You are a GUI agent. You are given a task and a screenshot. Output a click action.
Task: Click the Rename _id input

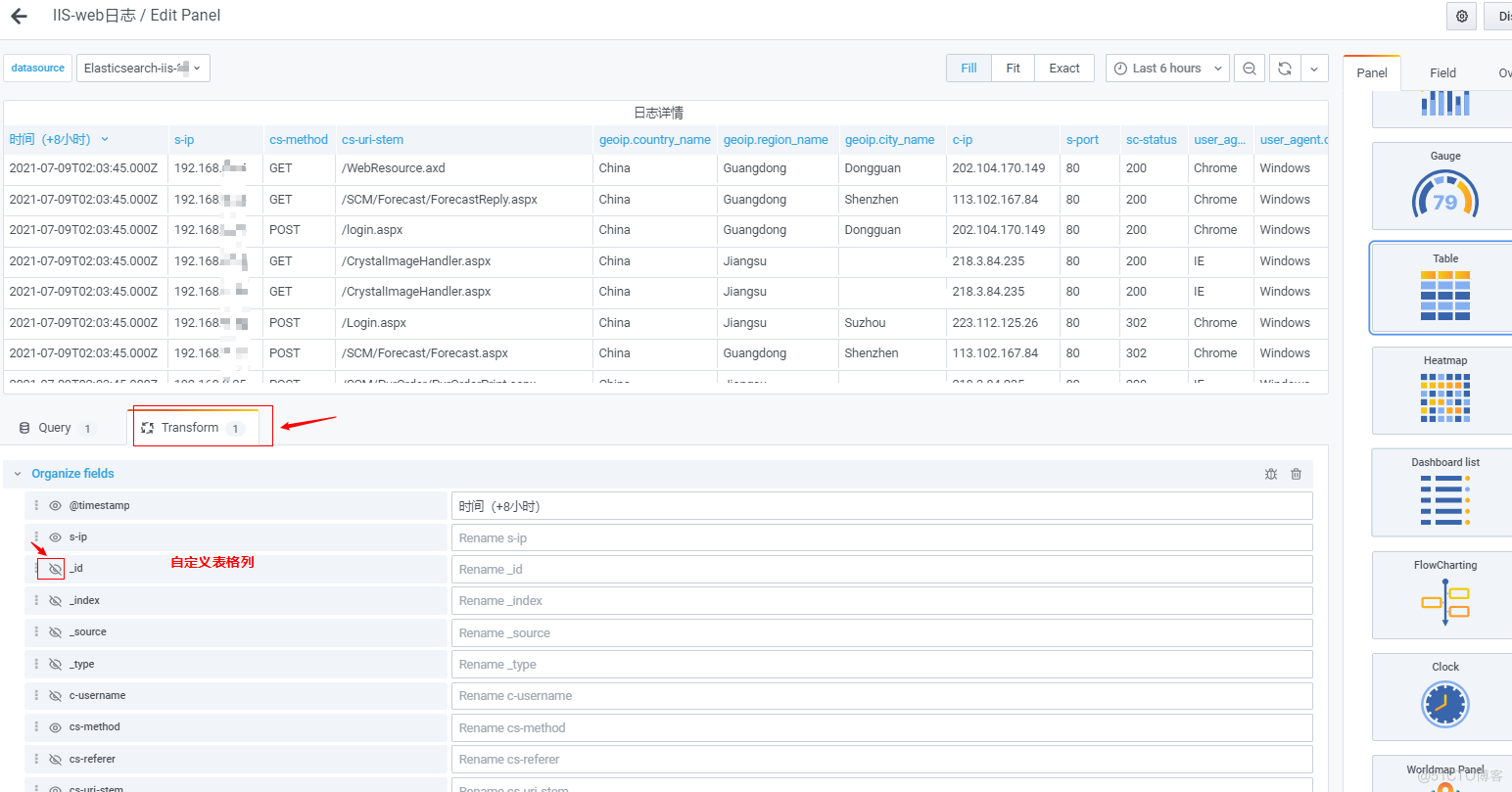tap(881, 569)
